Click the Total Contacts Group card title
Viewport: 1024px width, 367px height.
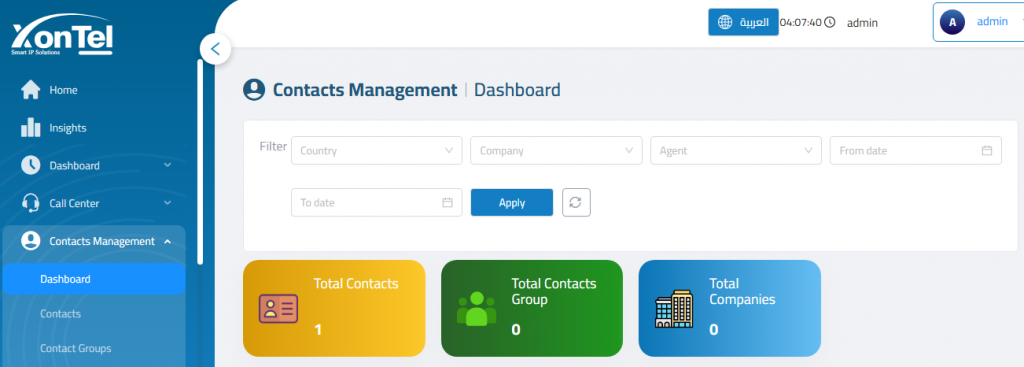(x=554, y=291)
